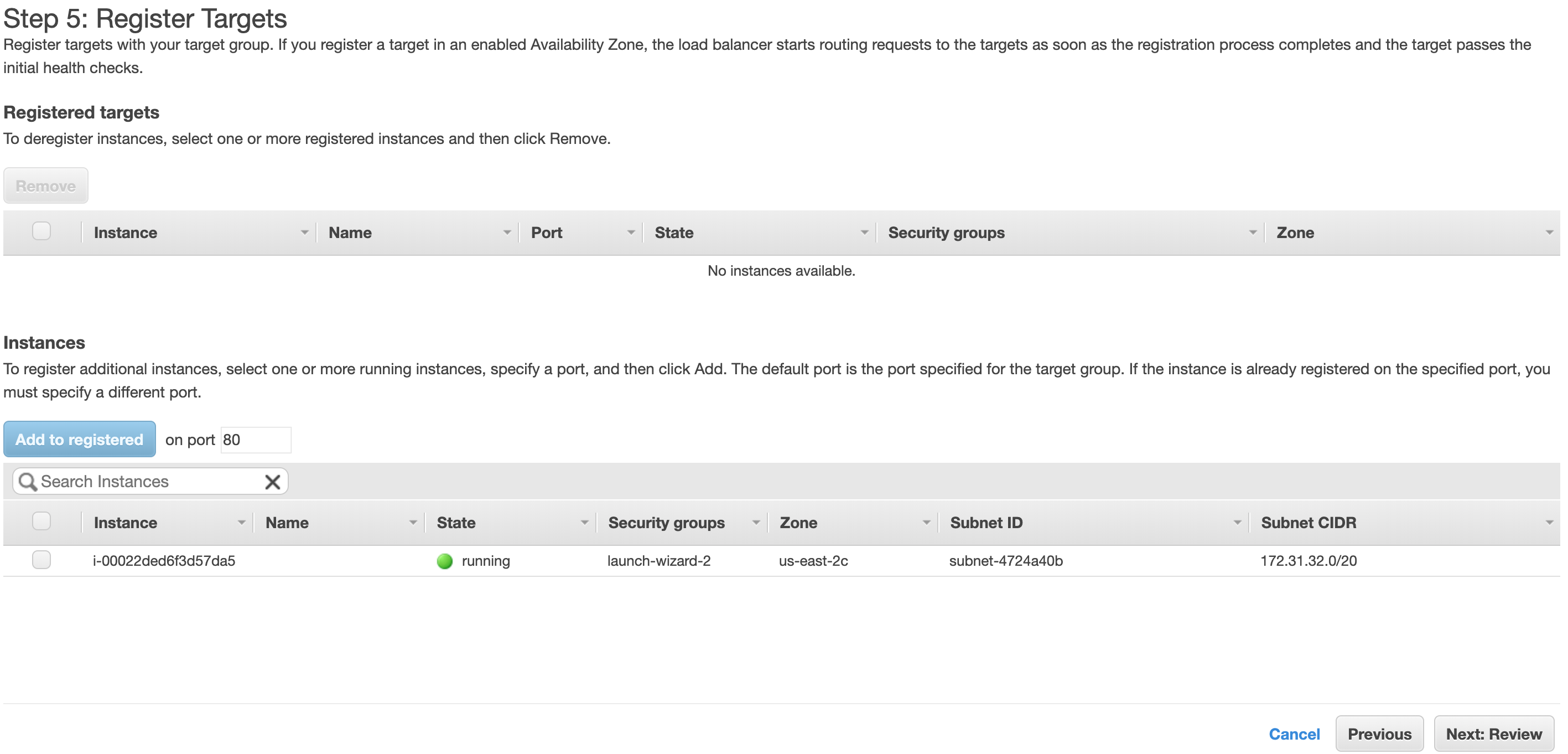1568x754 pixels.
Task: Open Subnet ID column dropdown arrow
Action: coord(1237,523)
